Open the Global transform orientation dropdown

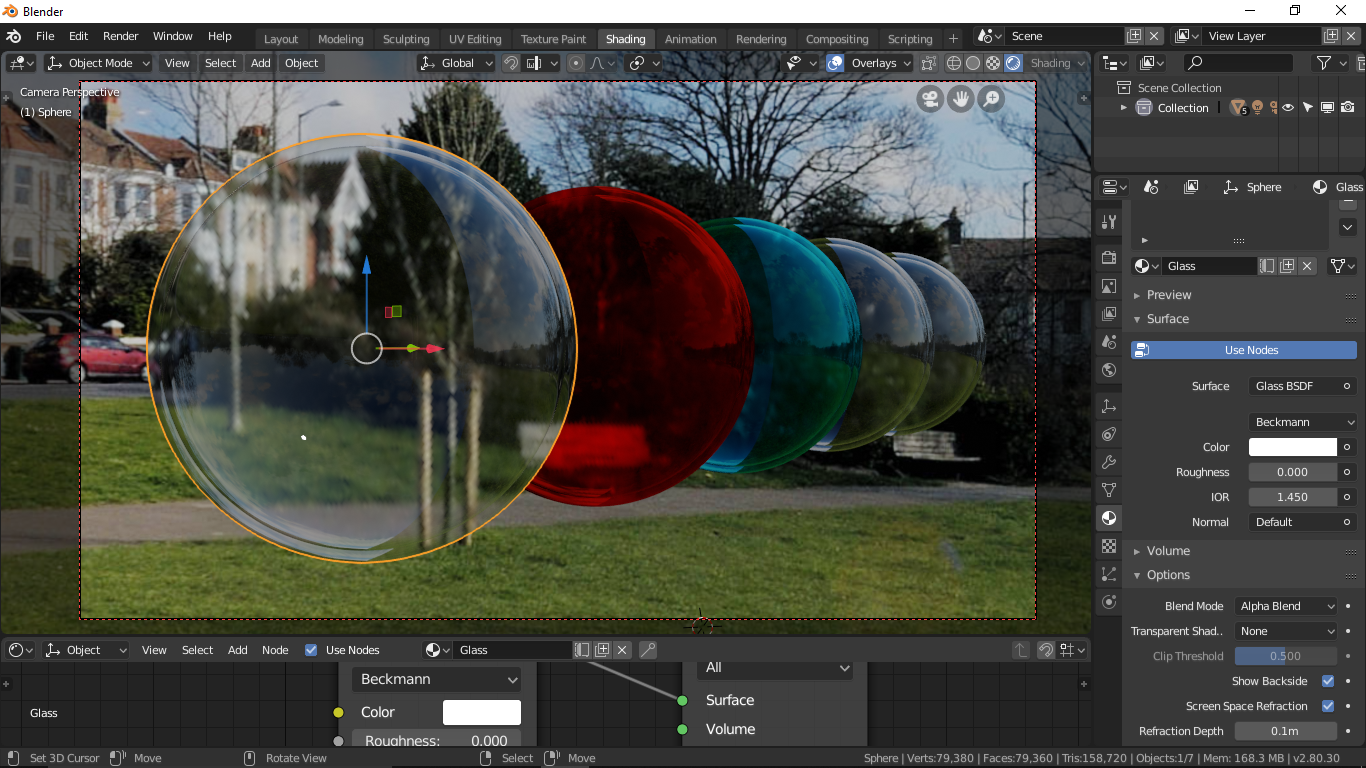point(457,63)
